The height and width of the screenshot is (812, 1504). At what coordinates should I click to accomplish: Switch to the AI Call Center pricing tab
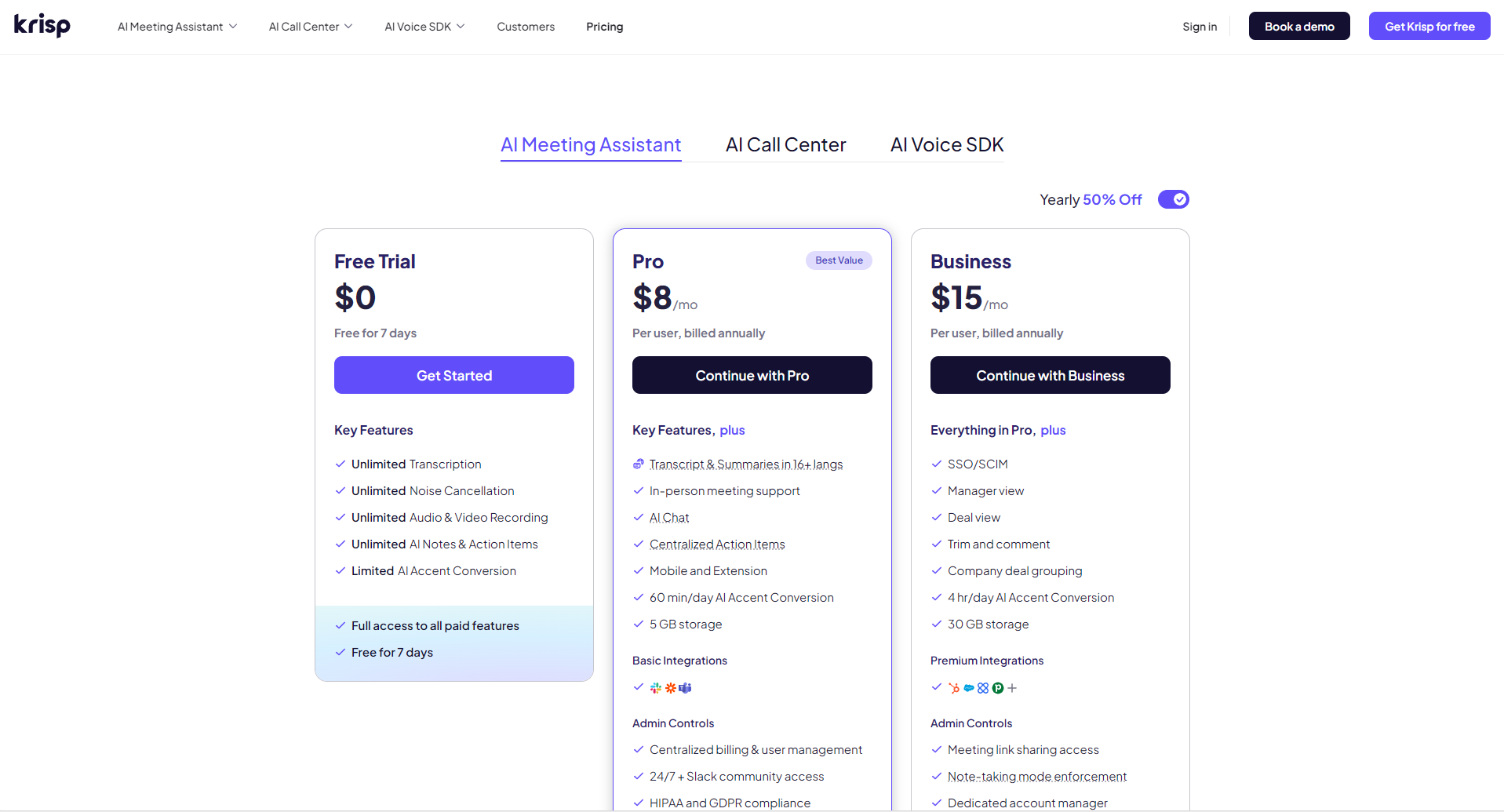785,145
